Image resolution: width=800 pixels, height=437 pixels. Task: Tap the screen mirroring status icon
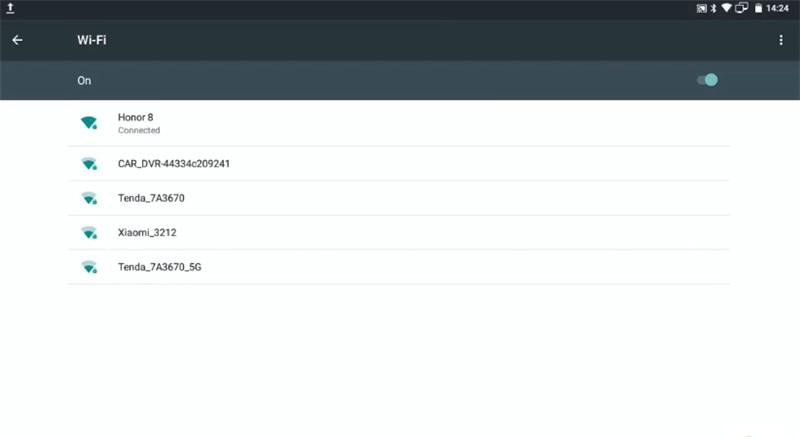[742, 8]
